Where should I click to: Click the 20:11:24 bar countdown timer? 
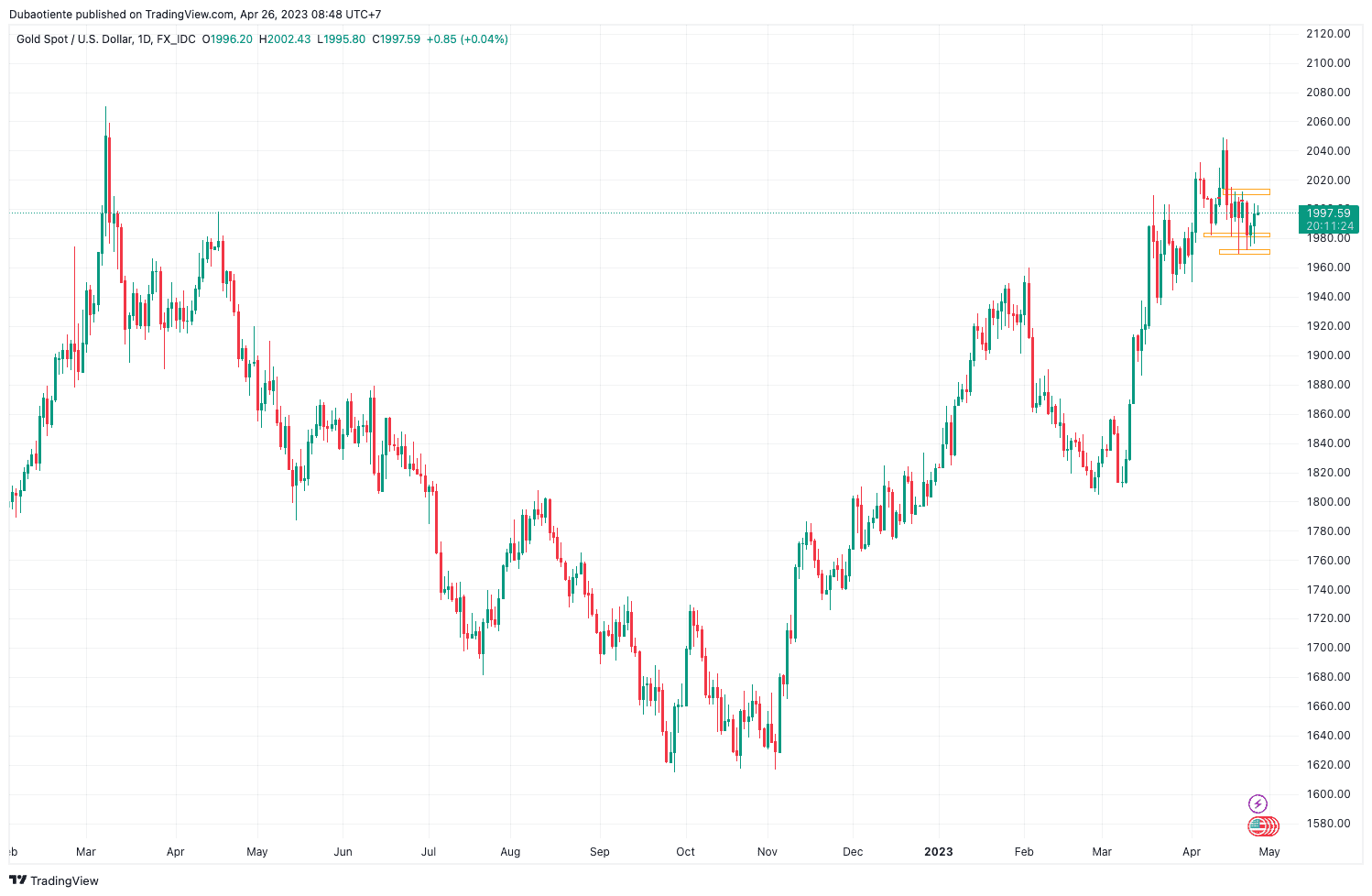pos(1328,226)
